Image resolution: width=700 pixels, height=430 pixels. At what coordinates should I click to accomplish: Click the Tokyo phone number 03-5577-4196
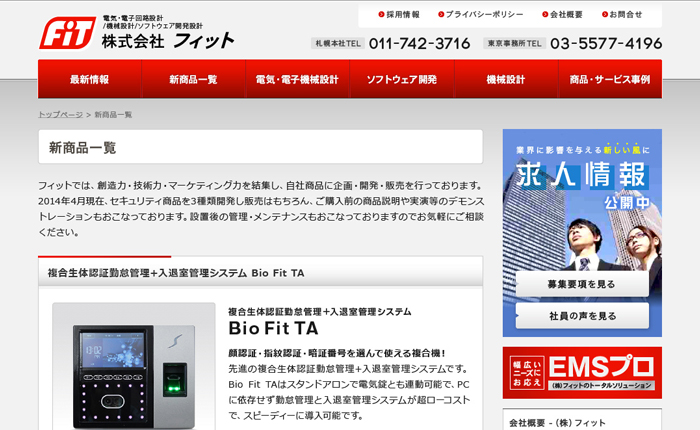pos(606,44)
